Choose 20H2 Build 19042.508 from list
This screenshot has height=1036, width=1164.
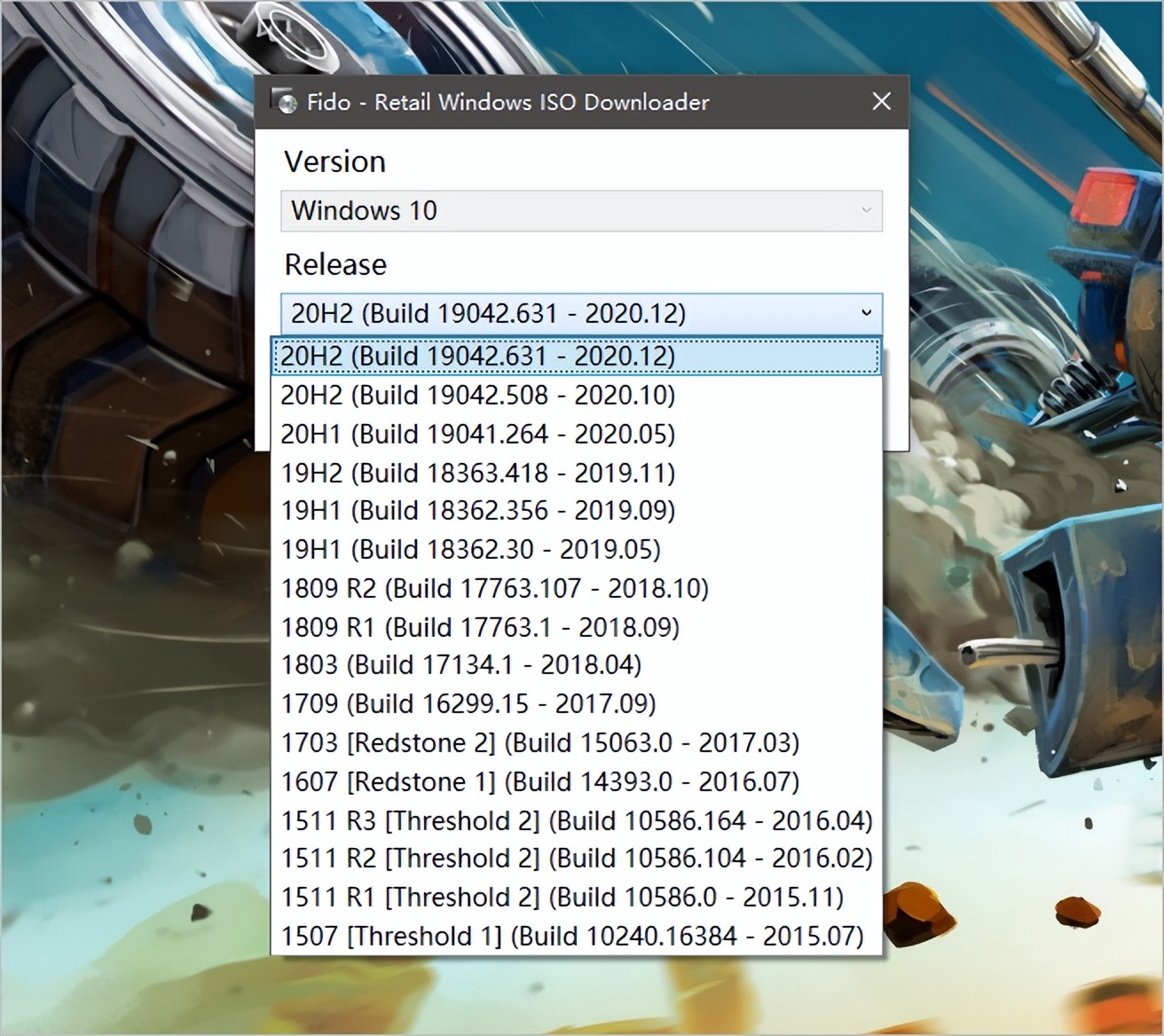click(478, 395)
